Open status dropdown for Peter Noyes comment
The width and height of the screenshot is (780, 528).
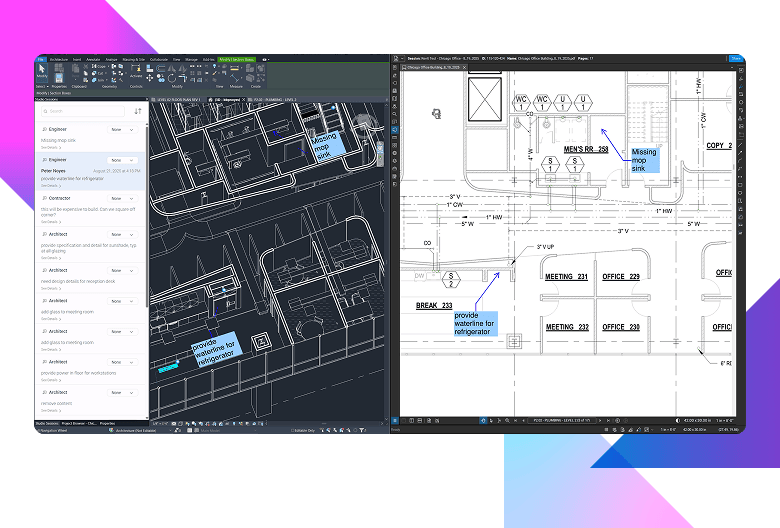(x=122, y=160)
